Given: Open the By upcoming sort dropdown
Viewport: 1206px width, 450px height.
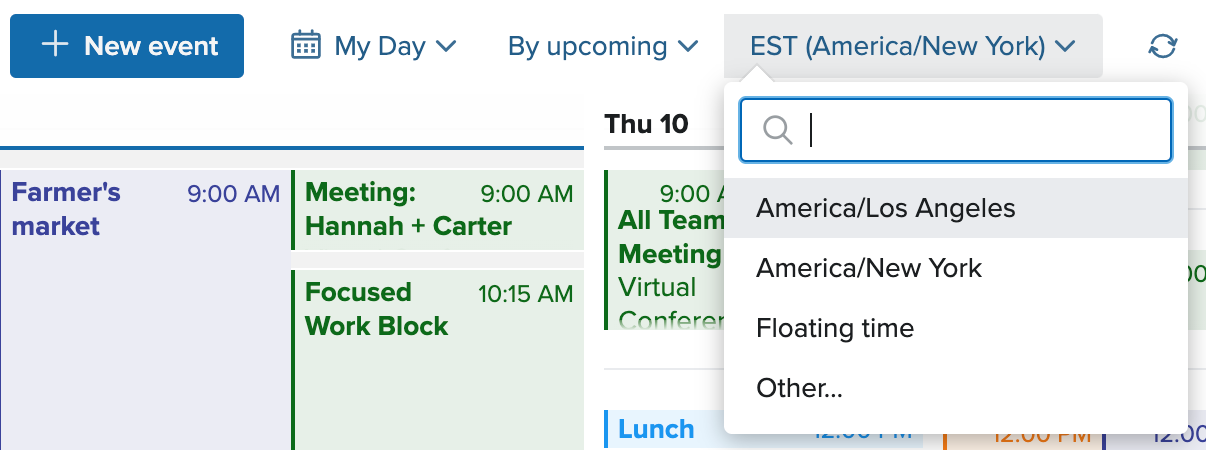Looking at the screenshot, I should click(x=603, y=46).
